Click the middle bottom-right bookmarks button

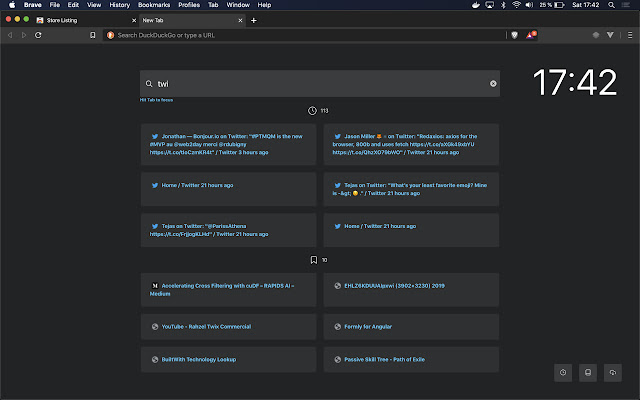pos(587,372)
